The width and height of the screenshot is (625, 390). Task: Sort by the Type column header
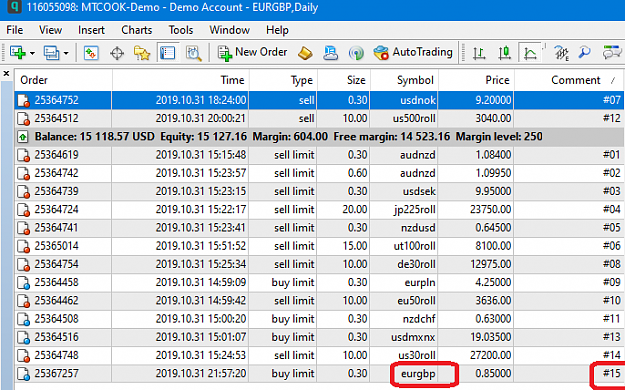point(283,80)
